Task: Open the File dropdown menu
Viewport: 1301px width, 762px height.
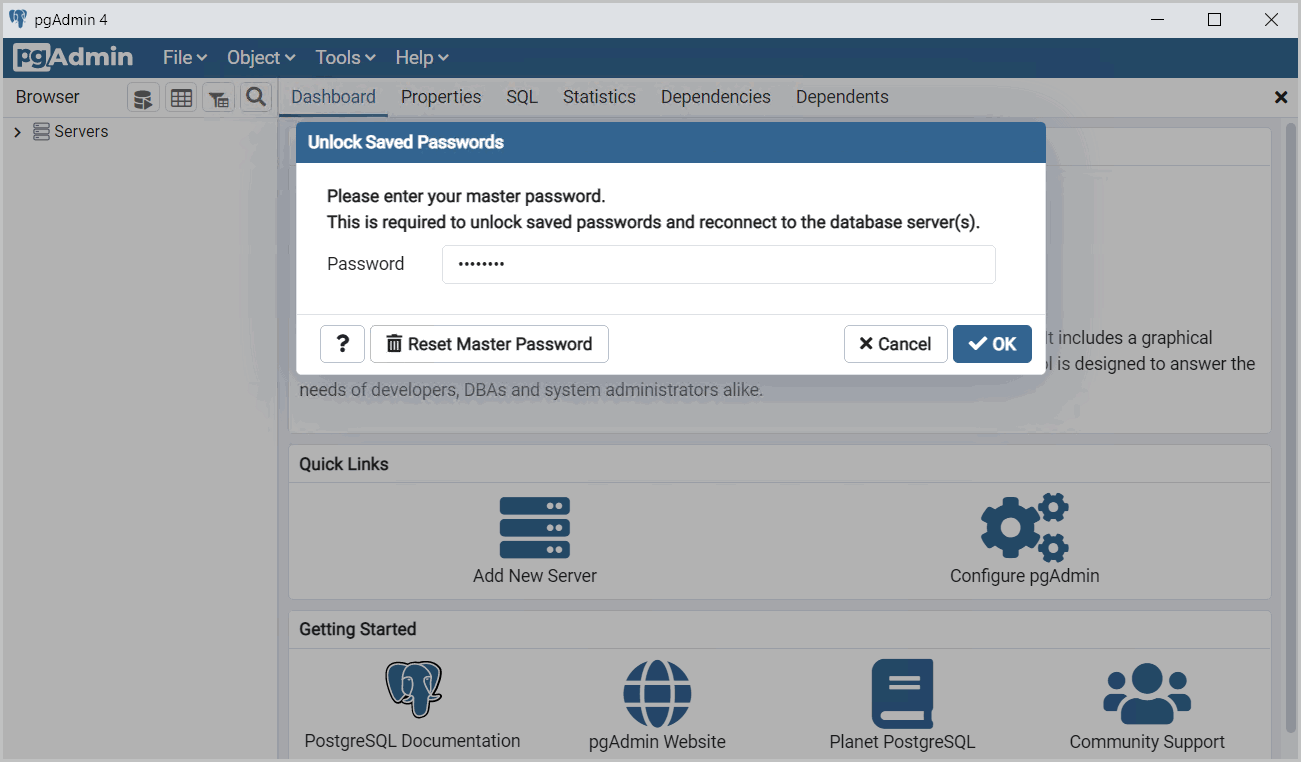Action: (185, 58)
